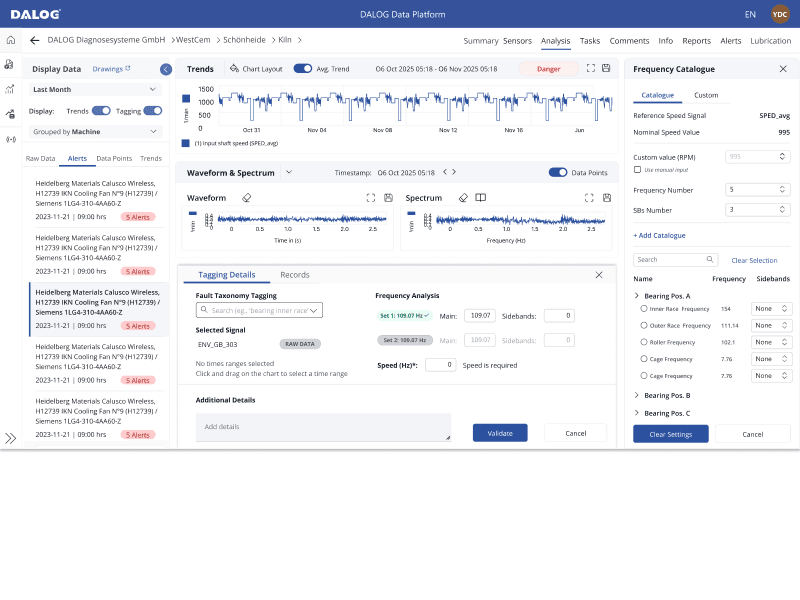Image resolution: width=800 pixels, height=600 pixels.
Task: Click the Validate button
Action: 500,433
